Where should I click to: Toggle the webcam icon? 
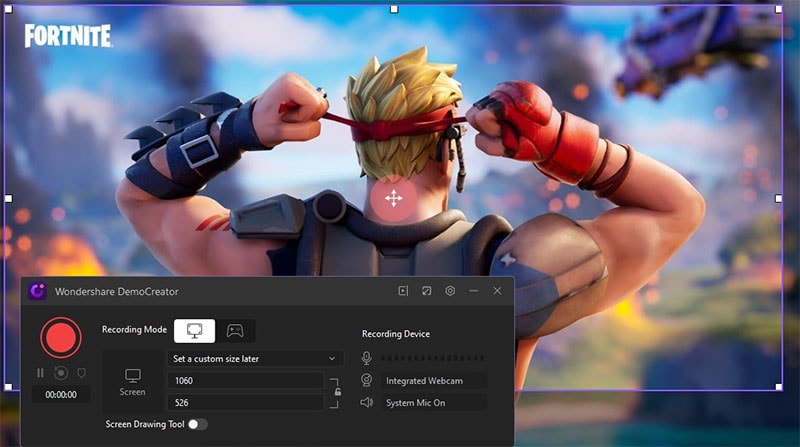[366, 380]
